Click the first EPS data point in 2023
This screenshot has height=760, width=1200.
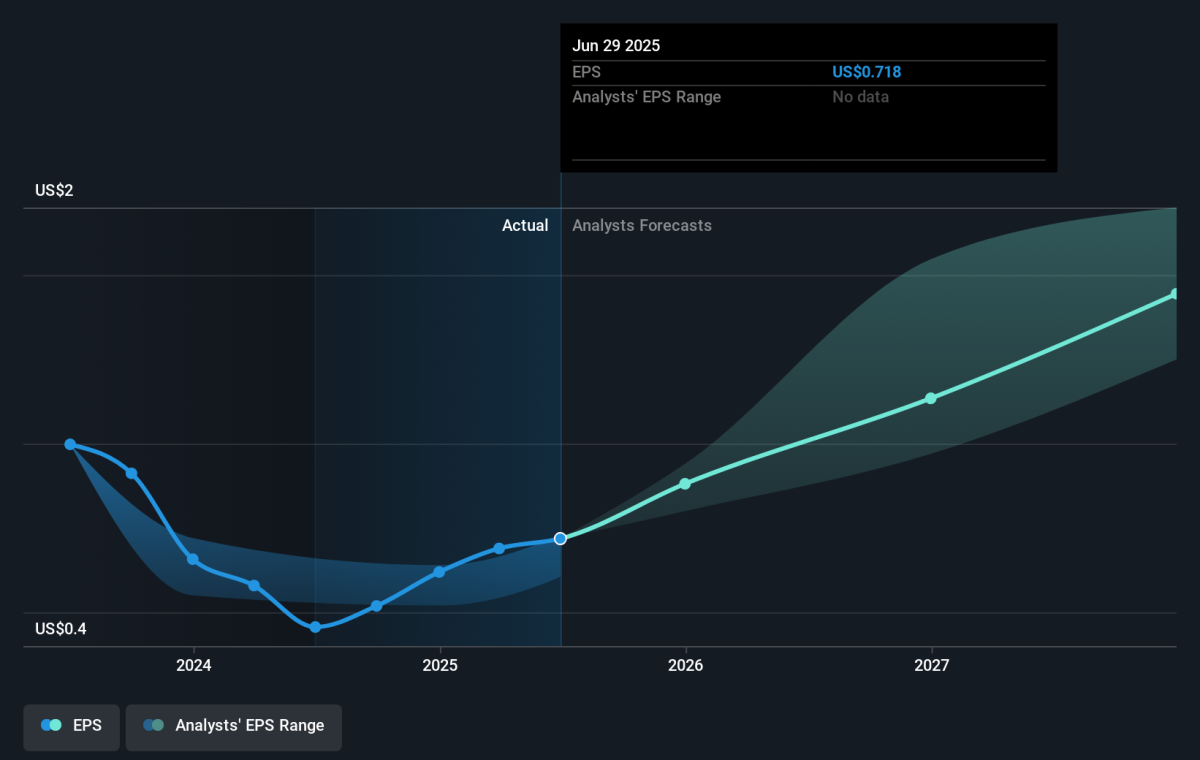click(x=70, y=444)
